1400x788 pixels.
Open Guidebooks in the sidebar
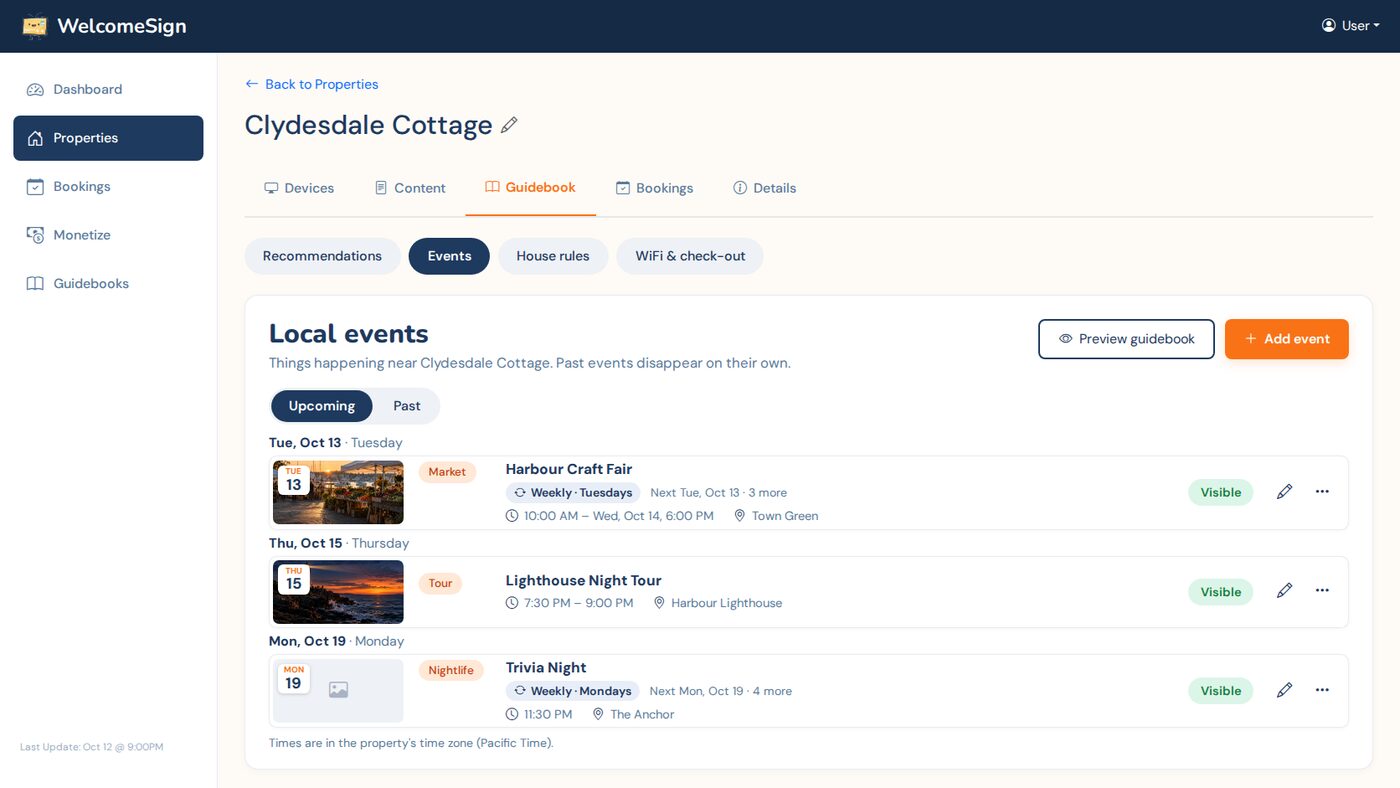point(108,283)
